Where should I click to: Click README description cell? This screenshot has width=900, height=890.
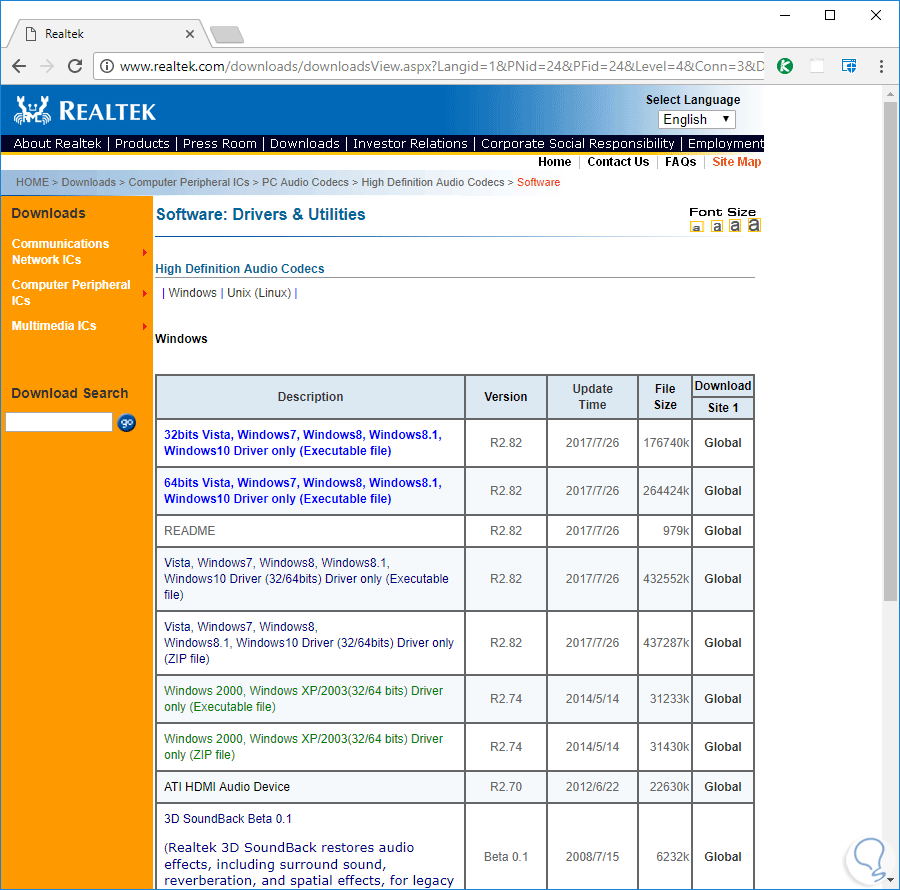[310, 531]
